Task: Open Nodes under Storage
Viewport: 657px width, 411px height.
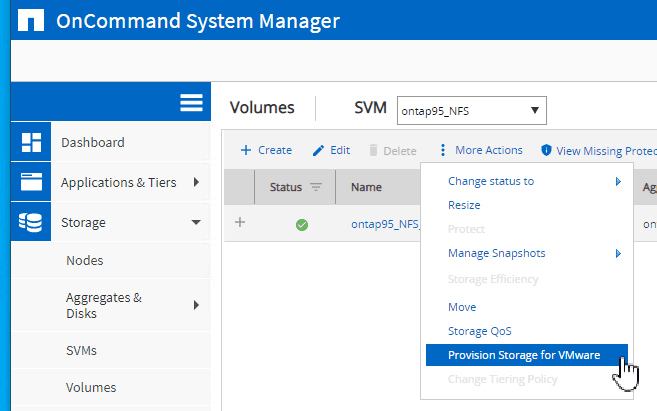Action: point(85,261)
